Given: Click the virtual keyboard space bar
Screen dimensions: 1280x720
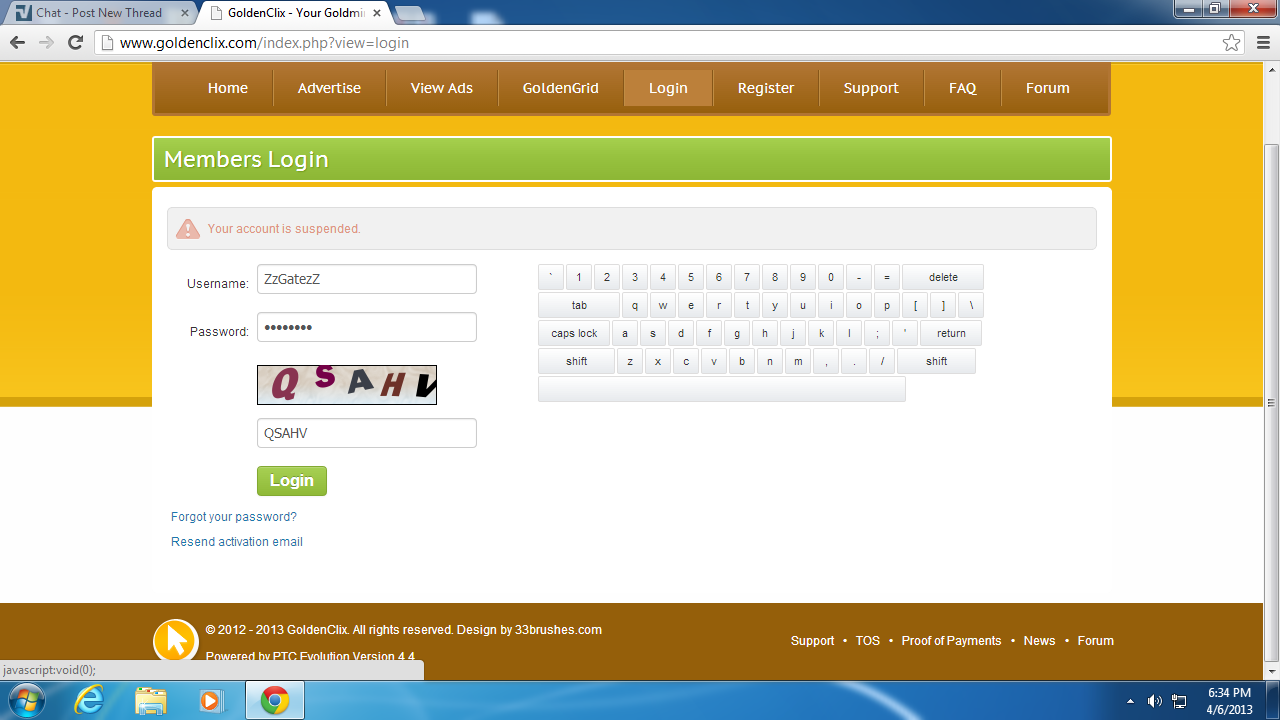Looking at the screenshot, I should (x=722, y=389).
